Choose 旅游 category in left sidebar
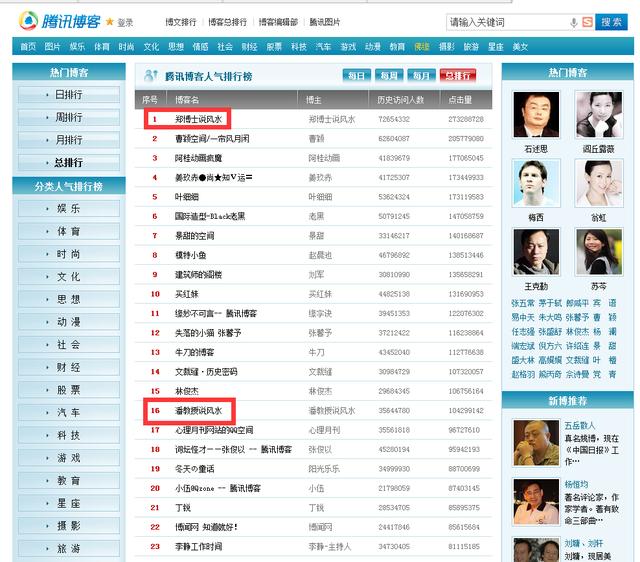This screenshot has height=562, width=640. click(69, 549)
